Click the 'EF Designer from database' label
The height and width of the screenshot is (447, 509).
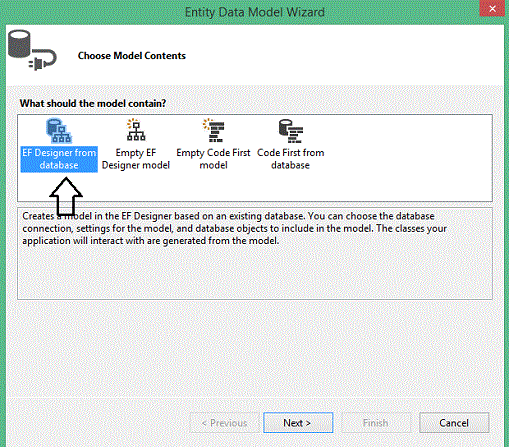point(59,159)
